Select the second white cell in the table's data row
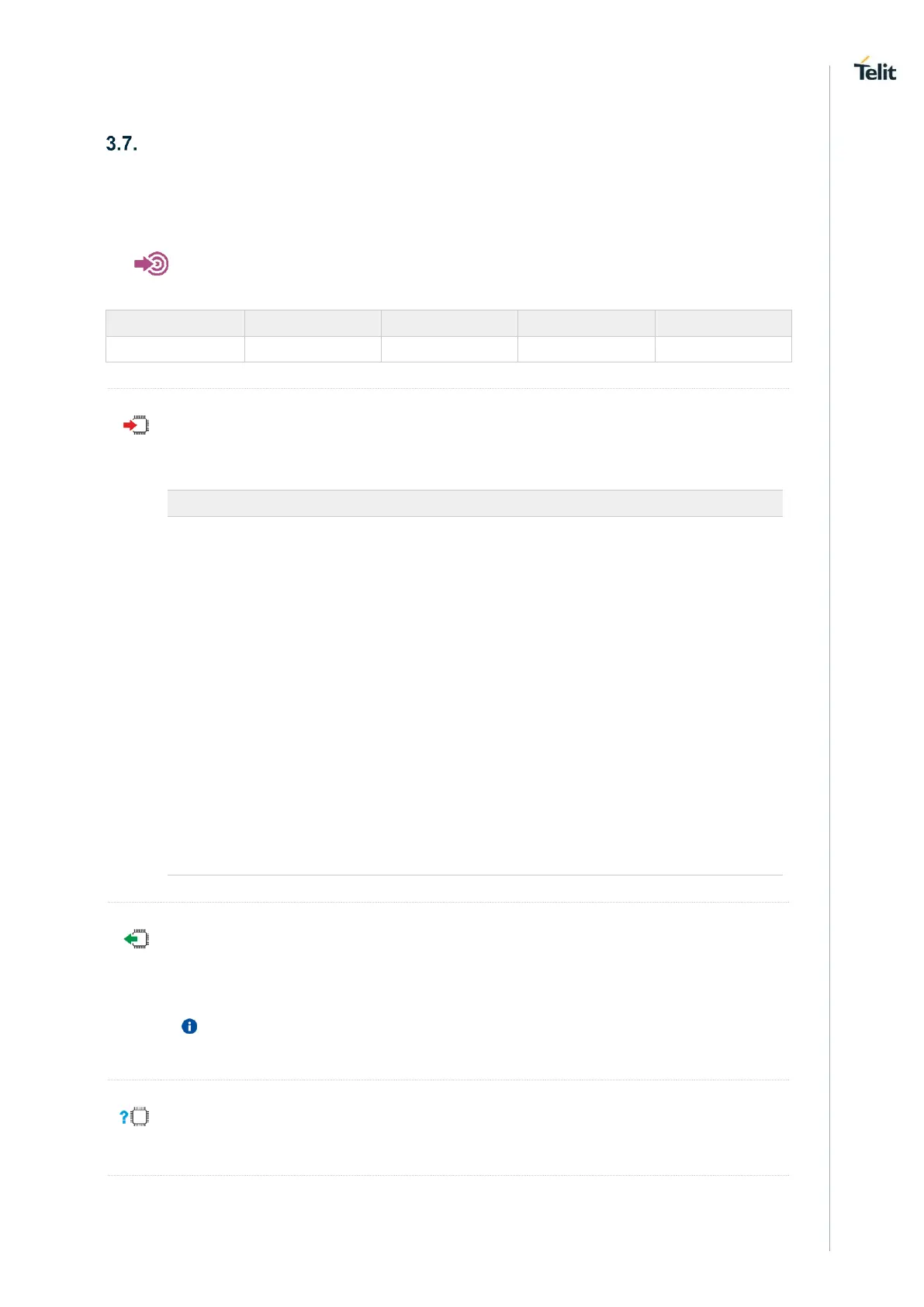924x1307 pixels. tap(313, 349)
